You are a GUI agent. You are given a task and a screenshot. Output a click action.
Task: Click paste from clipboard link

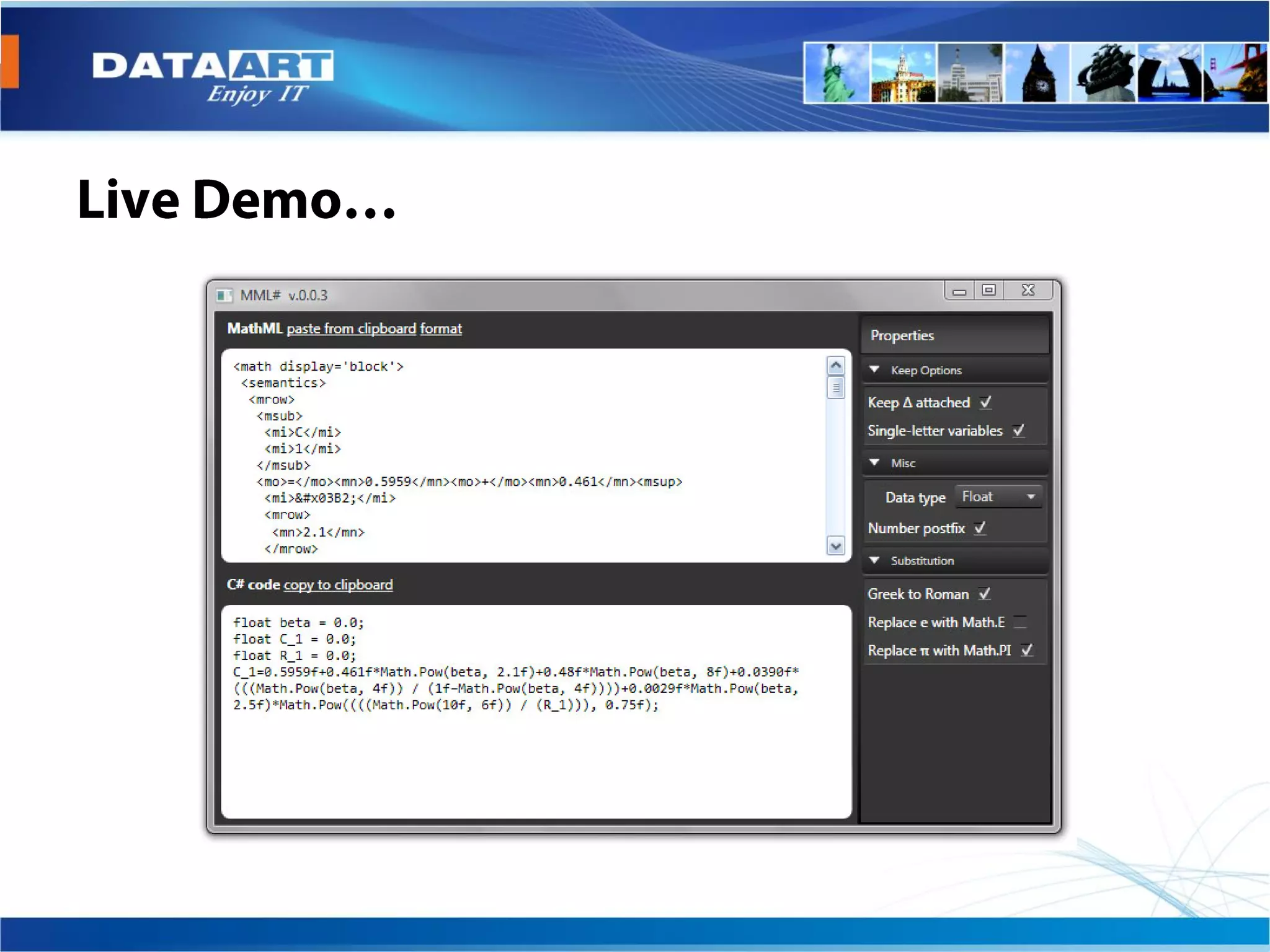(351, 328)
